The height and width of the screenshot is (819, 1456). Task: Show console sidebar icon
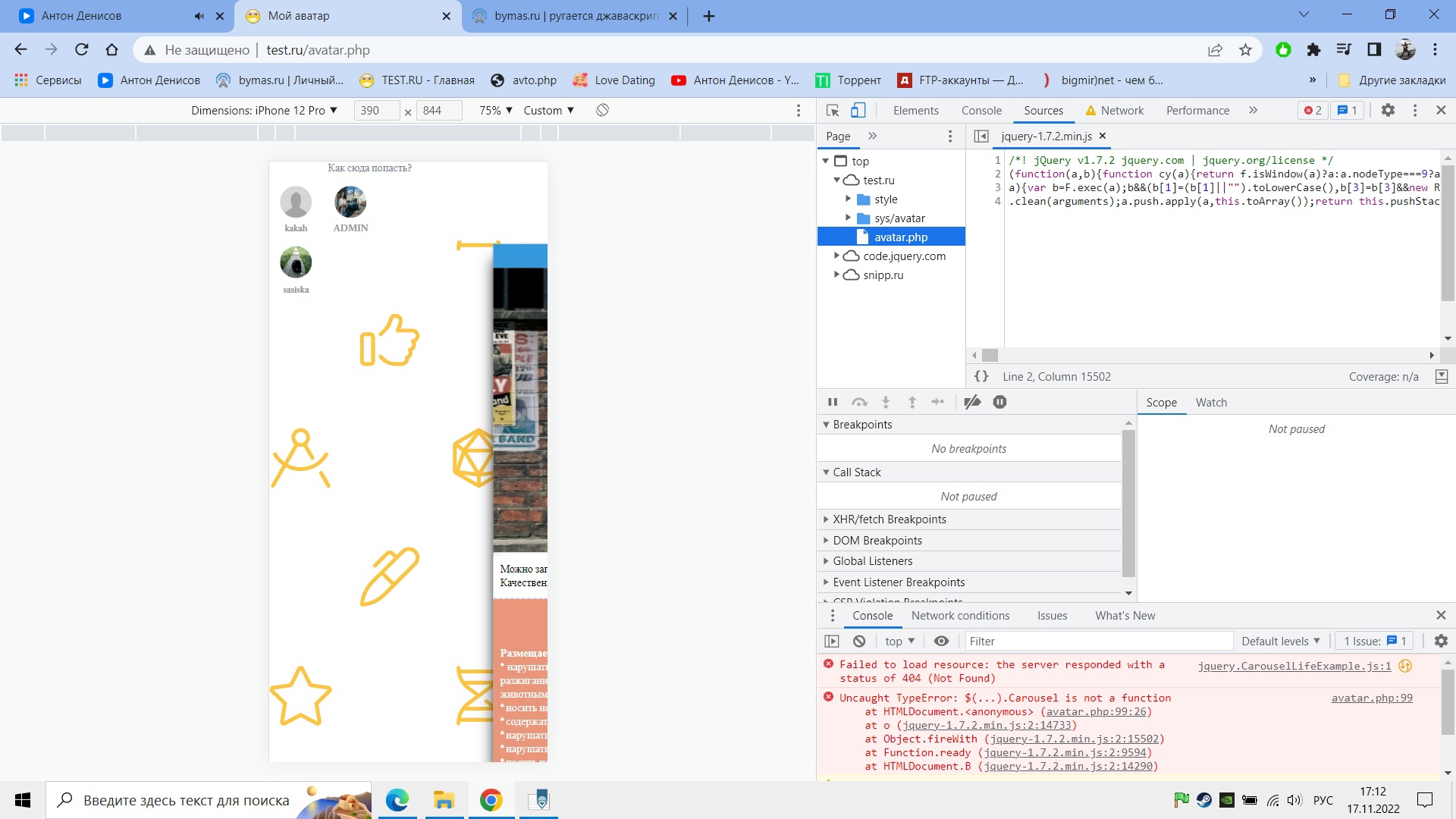pyautogui.click(x=832, y=642)
